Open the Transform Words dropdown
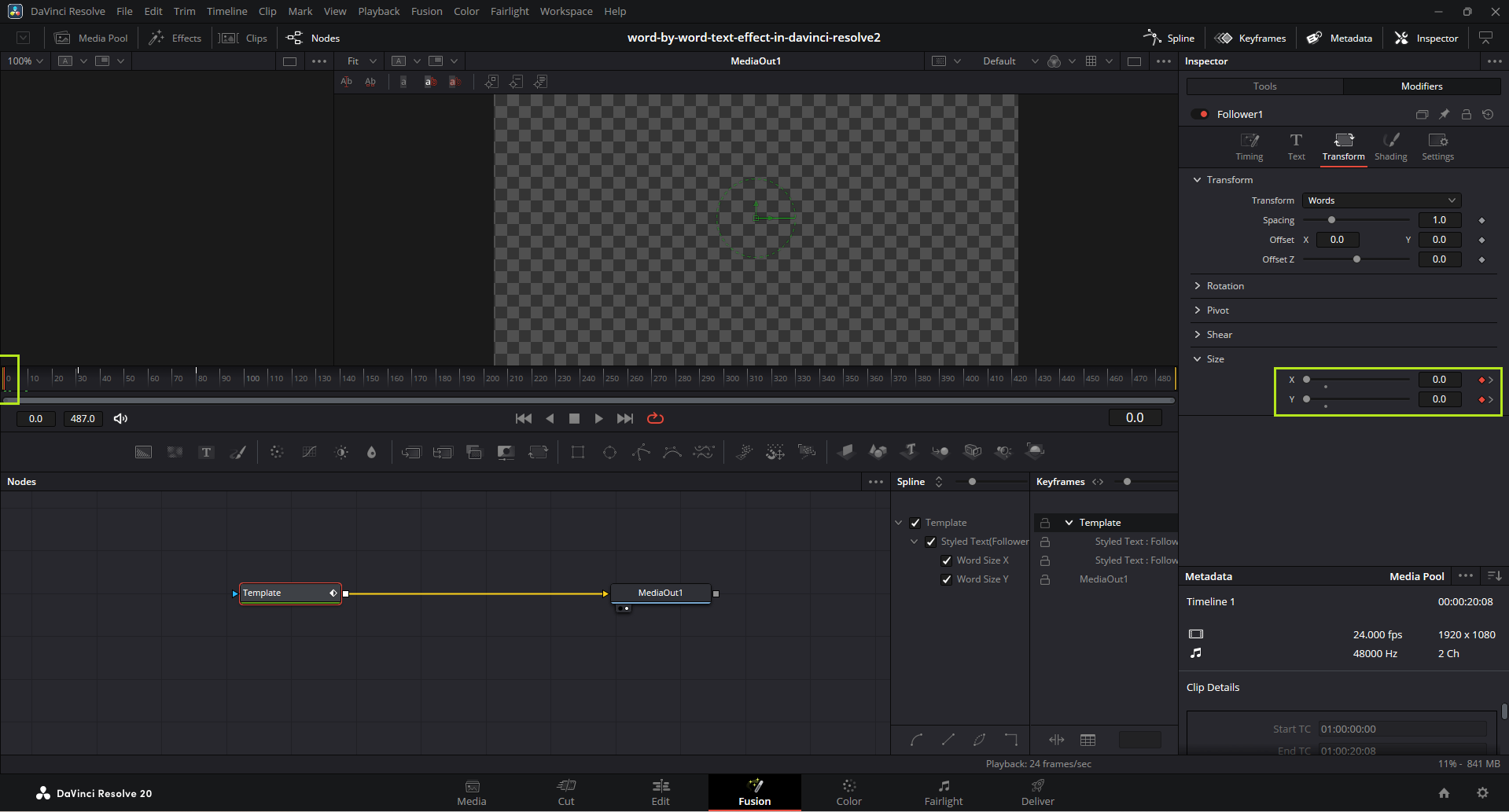1509x812 pixels. 1381,200
